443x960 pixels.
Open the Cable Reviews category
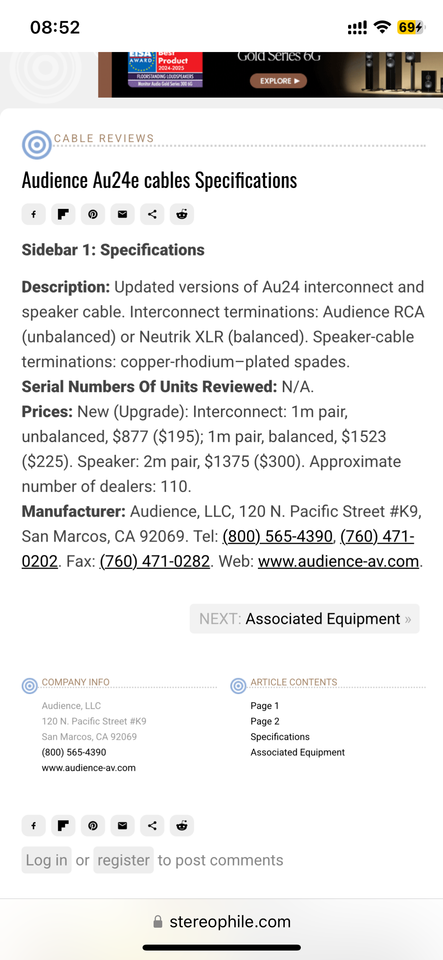tap(103, 138)
